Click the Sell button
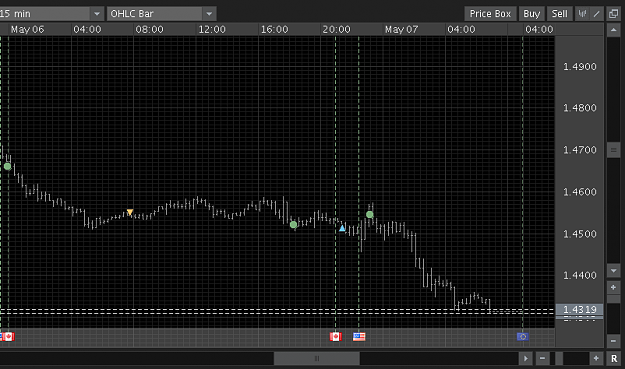 click(559, 14)
